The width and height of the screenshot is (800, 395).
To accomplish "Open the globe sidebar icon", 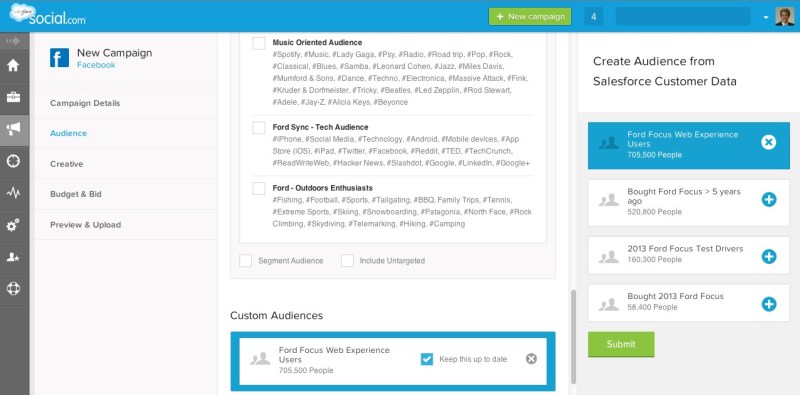I will [14, 289].
